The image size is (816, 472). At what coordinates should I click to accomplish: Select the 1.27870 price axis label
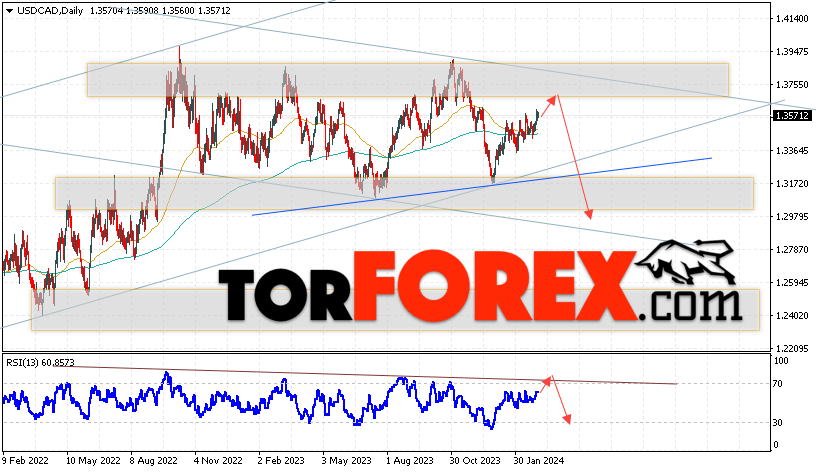click(x=792, y=250)
